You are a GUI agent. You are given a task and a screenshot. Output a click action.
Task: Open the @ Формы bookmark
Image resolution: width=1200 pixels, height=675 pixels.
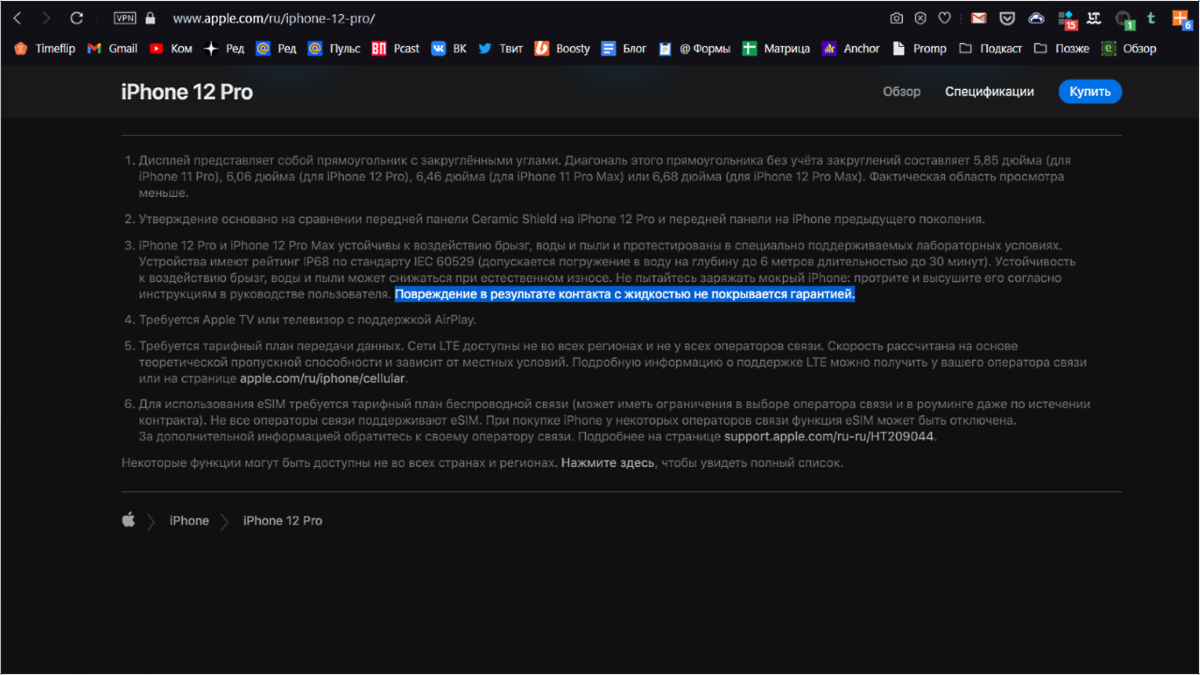point(695,48)
